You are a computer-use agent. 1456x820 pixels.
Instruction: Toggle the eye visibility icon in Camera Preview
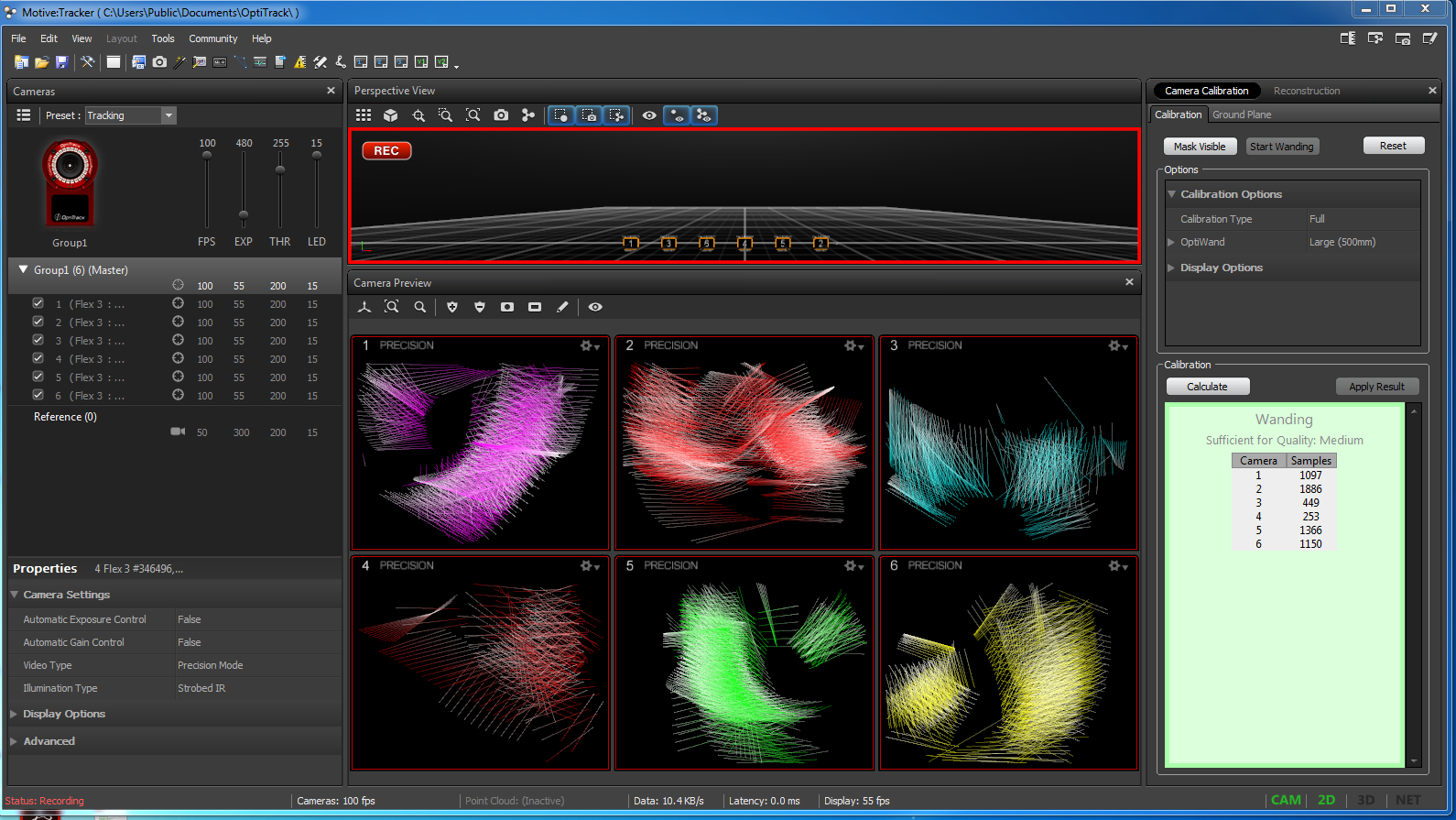(x=595, y=307)
